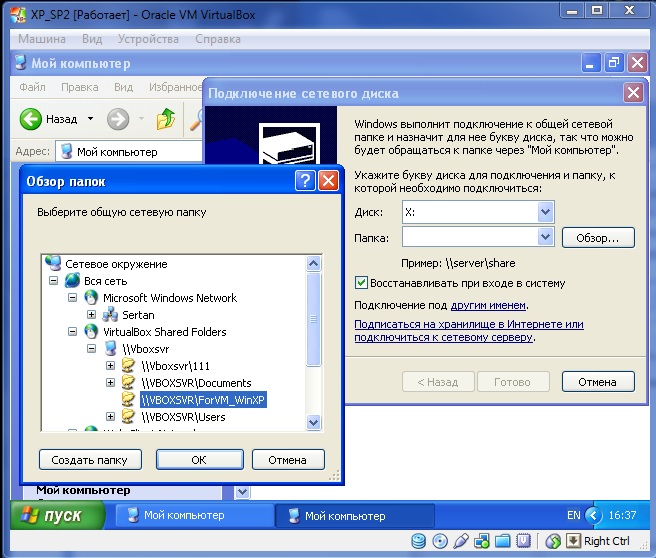Expand the Sertan workgroup node
656x558 pixels.
point(91,315)
